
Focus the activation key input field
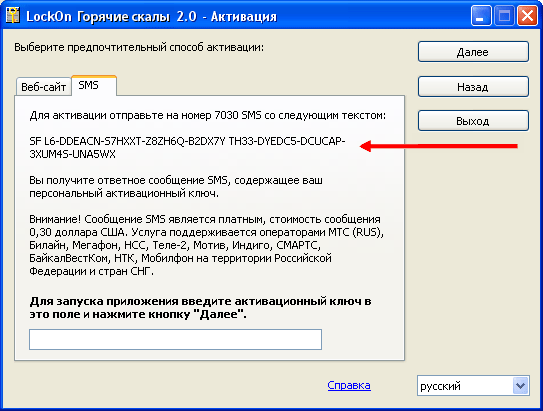[176, 339]
